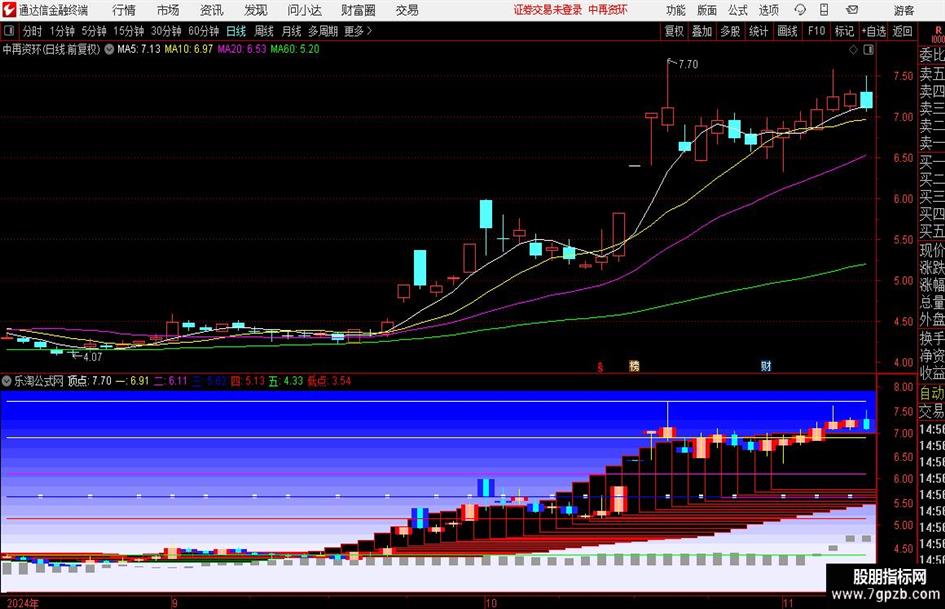The image size is (945, 609).
Task: Open the 市场 menu
Action: coord(168,10)
